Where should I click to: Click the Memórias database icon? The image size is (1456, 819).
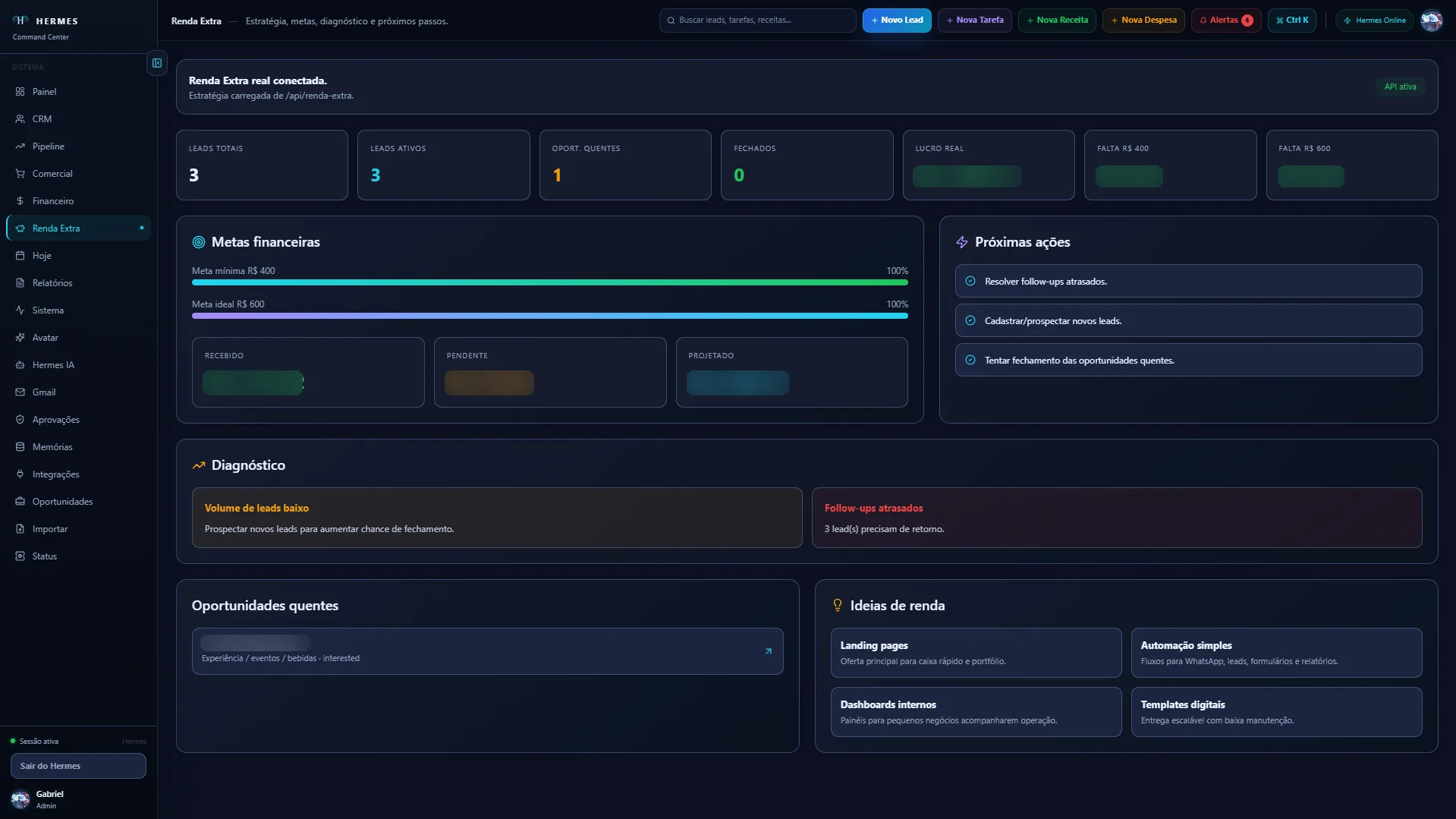(20, 447)
